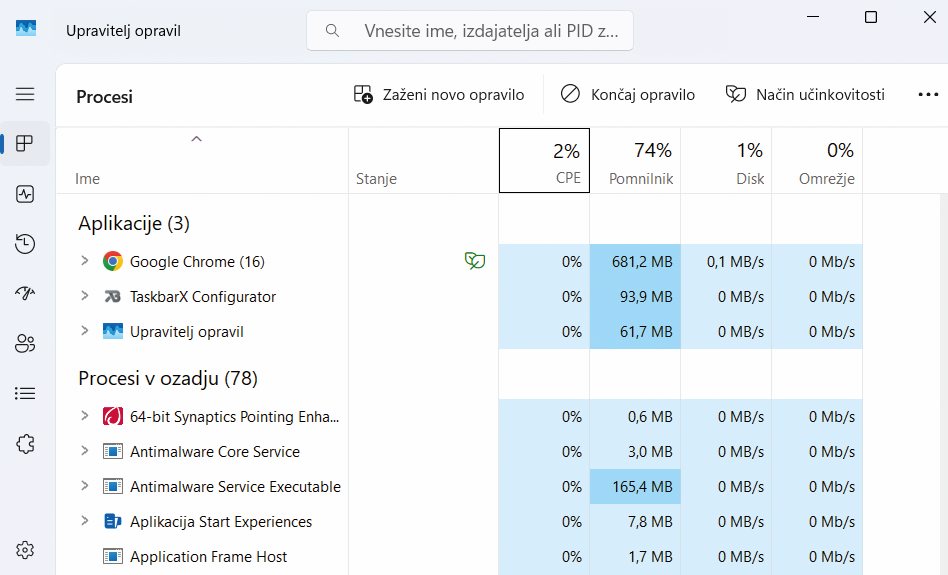Expand the Google Chrome process group
948x575 pixels.
85,261
